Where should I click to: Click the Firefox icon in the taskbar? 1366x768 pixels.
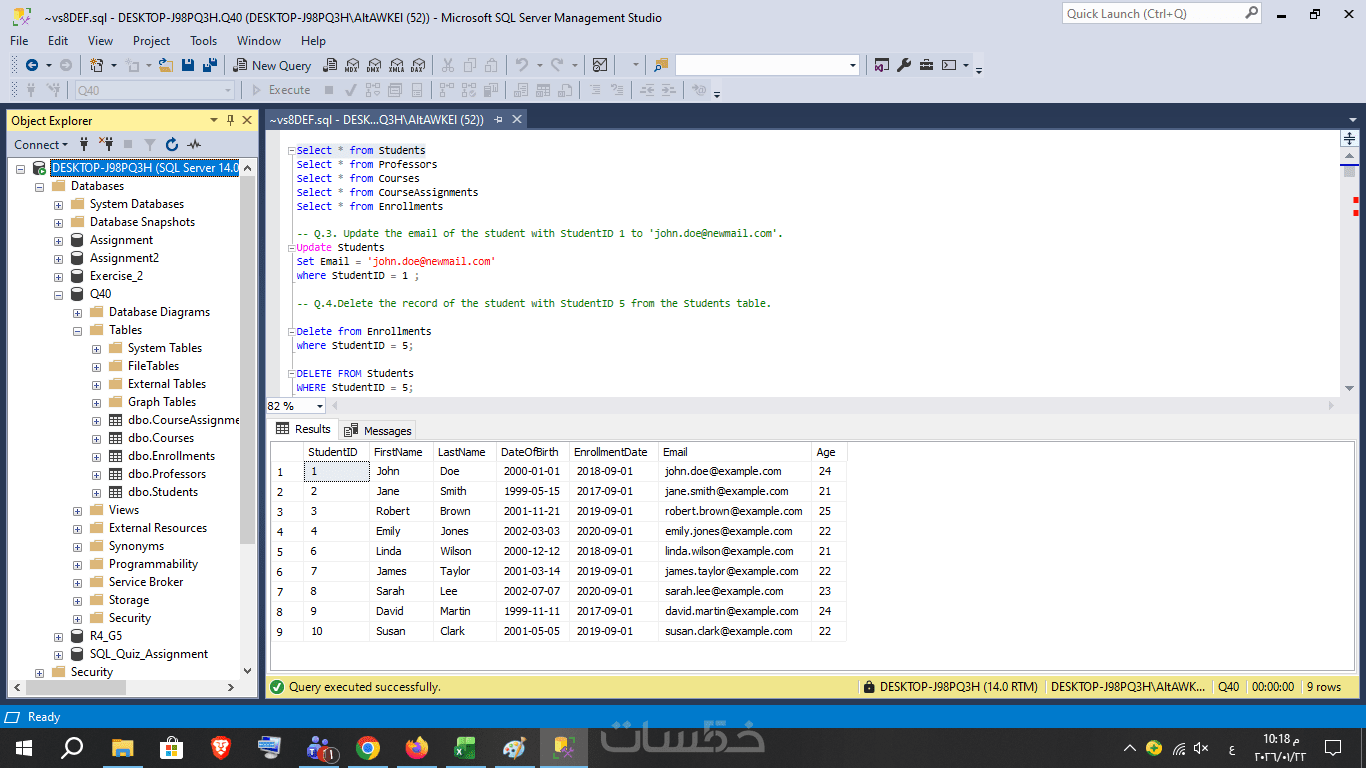(x=417, y=747)
